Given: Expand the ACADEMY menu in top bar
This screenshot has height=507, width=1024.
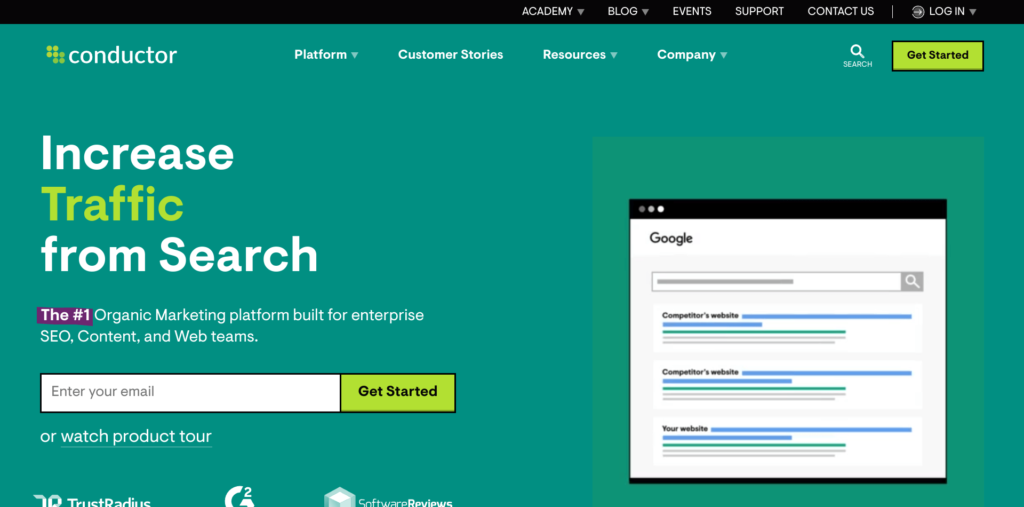Looking at the screenshot, I should [553, 12].
